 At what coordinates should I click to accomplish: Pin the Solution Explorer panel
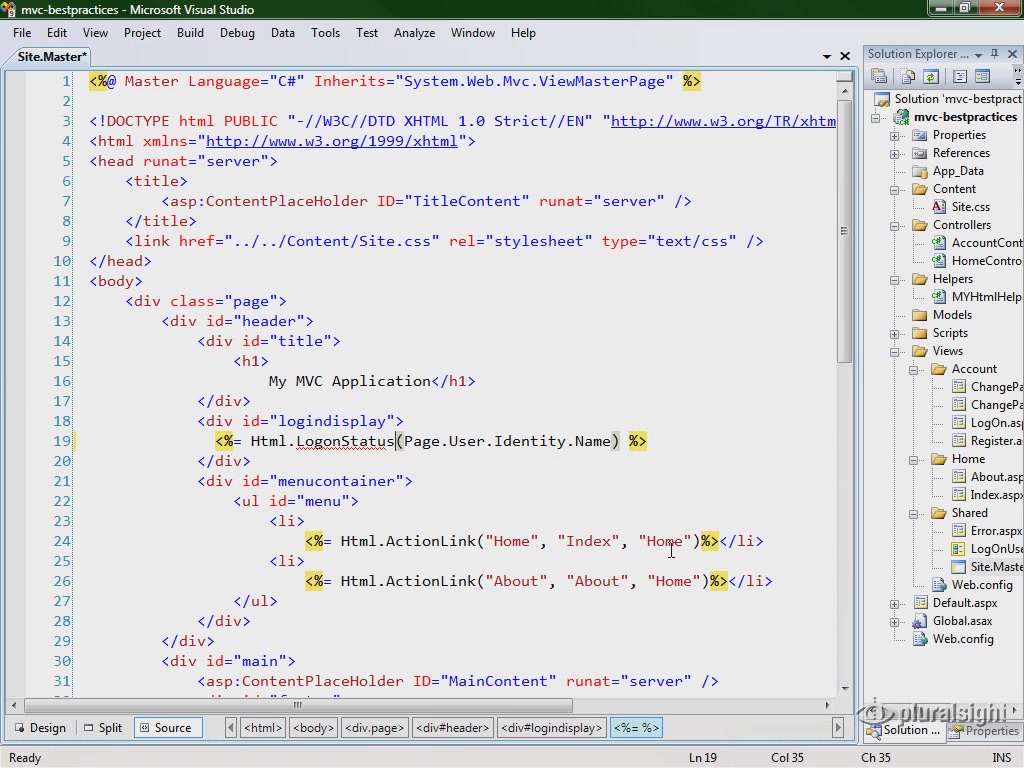pos(995,54)
